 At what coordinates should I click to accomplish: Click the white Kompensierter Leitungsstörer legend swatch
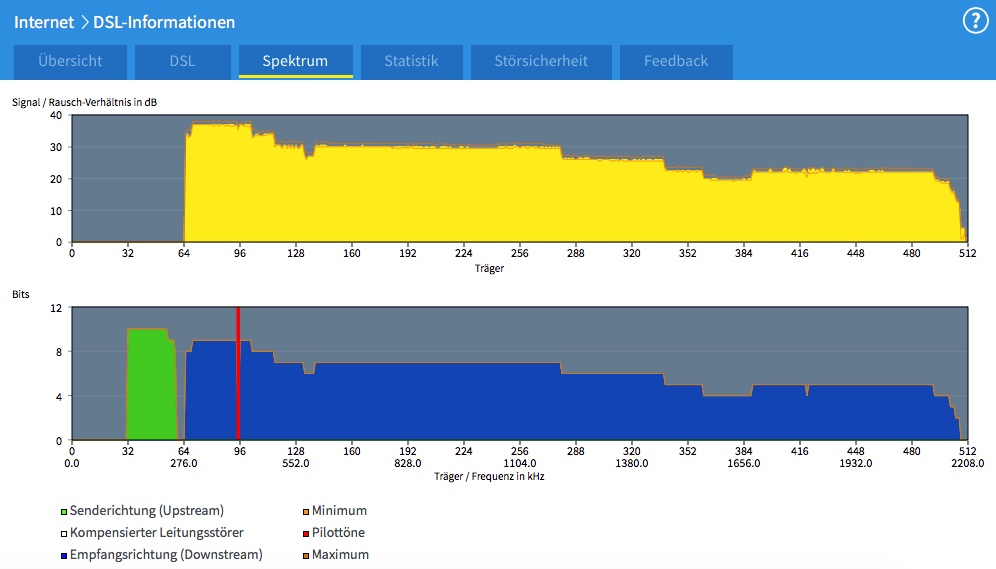pos(64,534)
